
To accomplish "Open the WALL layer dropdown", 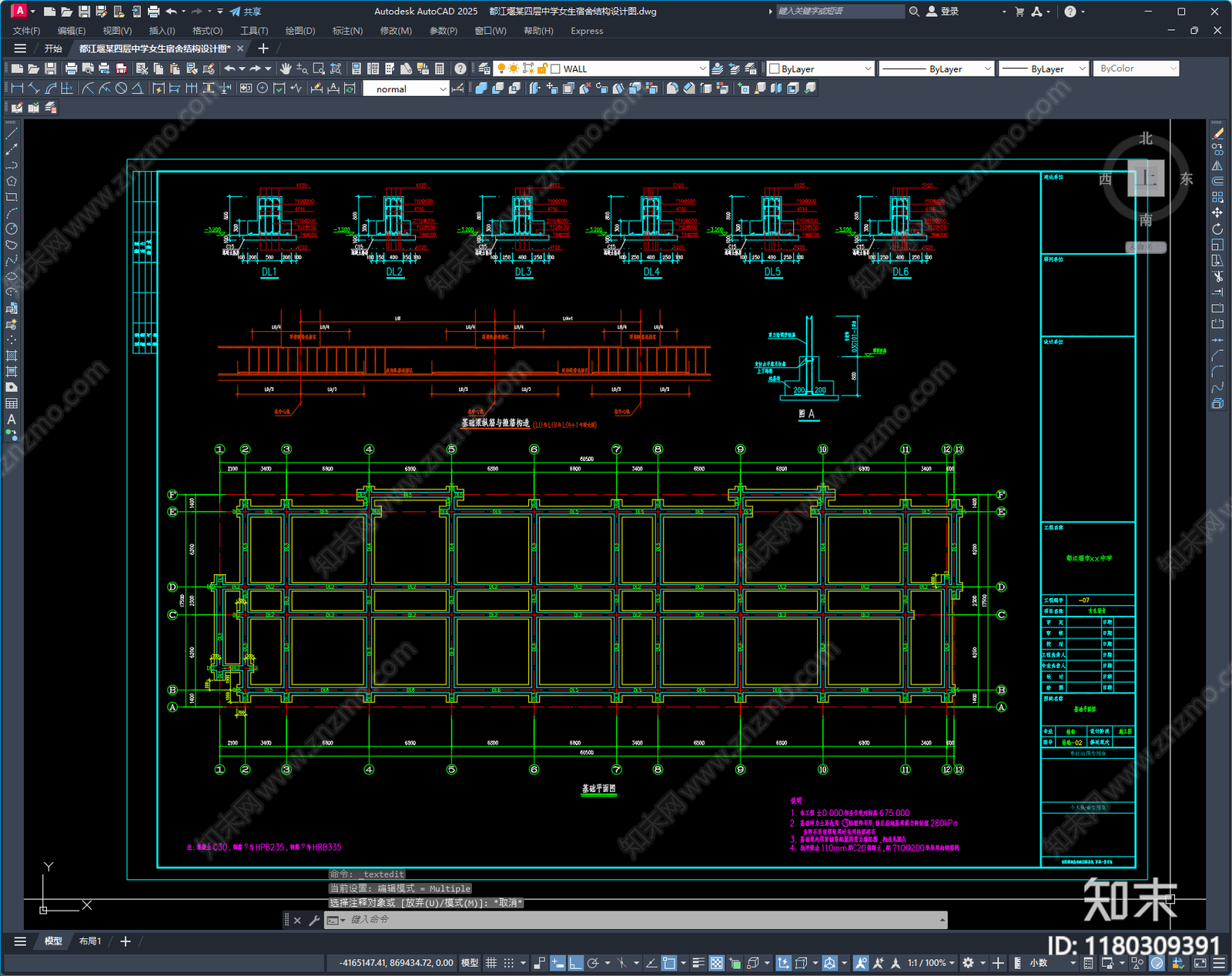I will (x=702, y=69).
